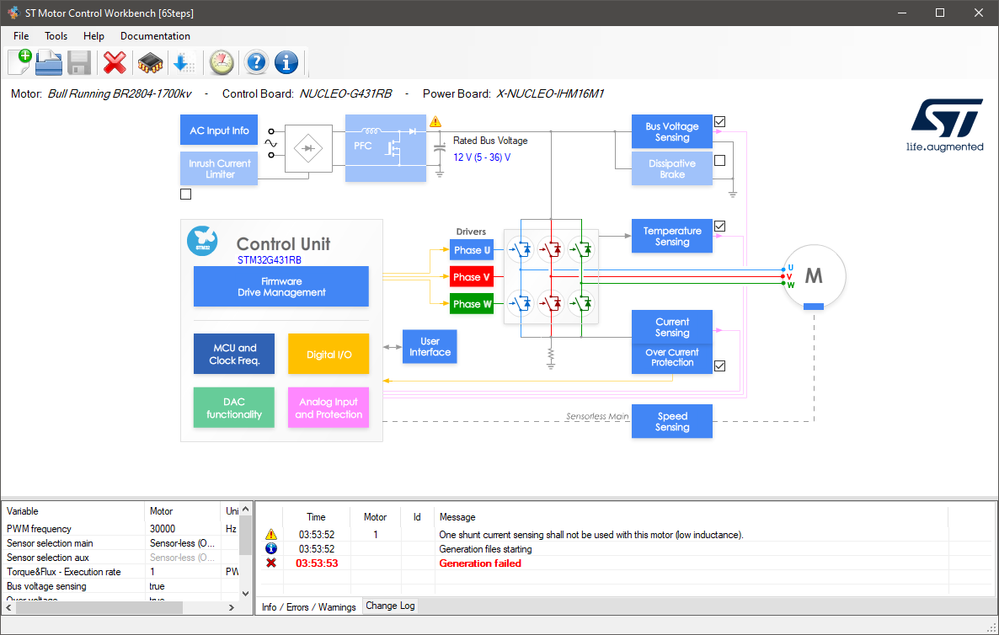The width and height of the screenshot is (999, 635).
Task: Select the Sensor selection main row
Action: (121, 543)
